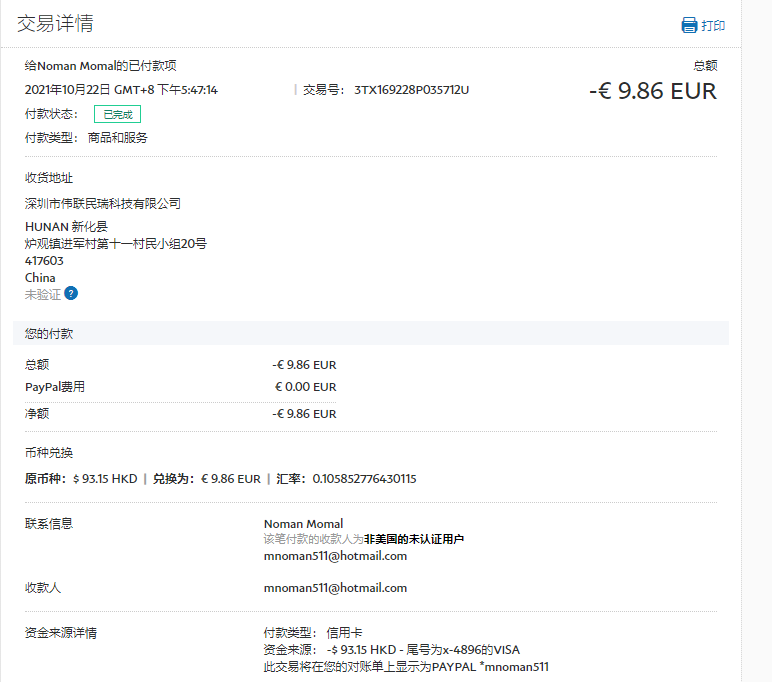This screenshot has height=682, width=772.
Task: Click the 资金来源详情 section label
Action: [x=61, y=632]
